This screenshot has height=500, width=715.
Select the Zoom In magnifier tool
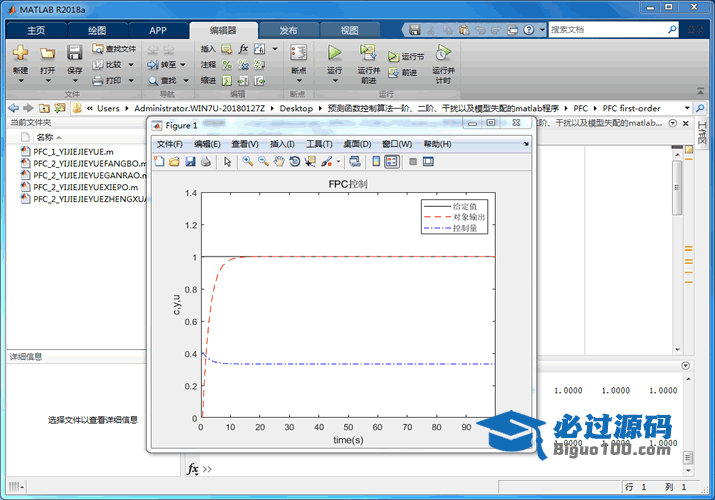248,162
